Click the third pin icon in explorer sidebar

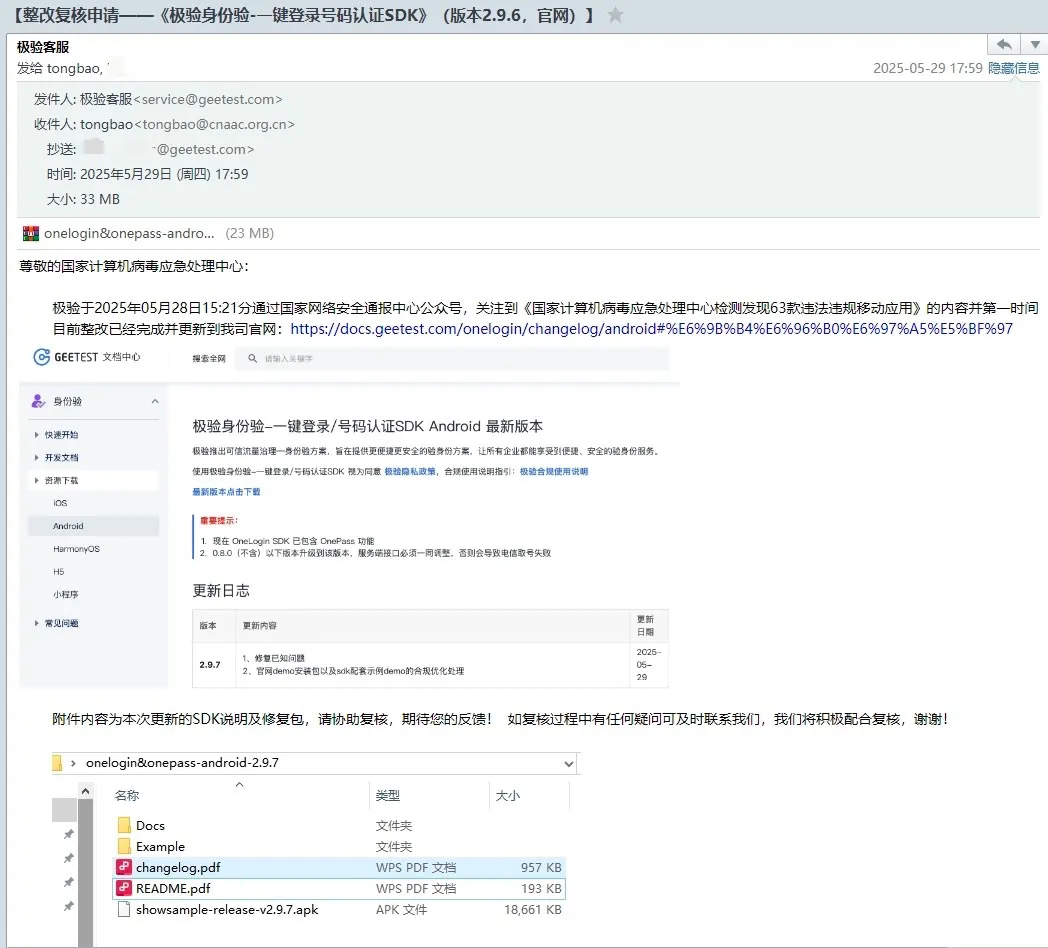pos(68,882)
